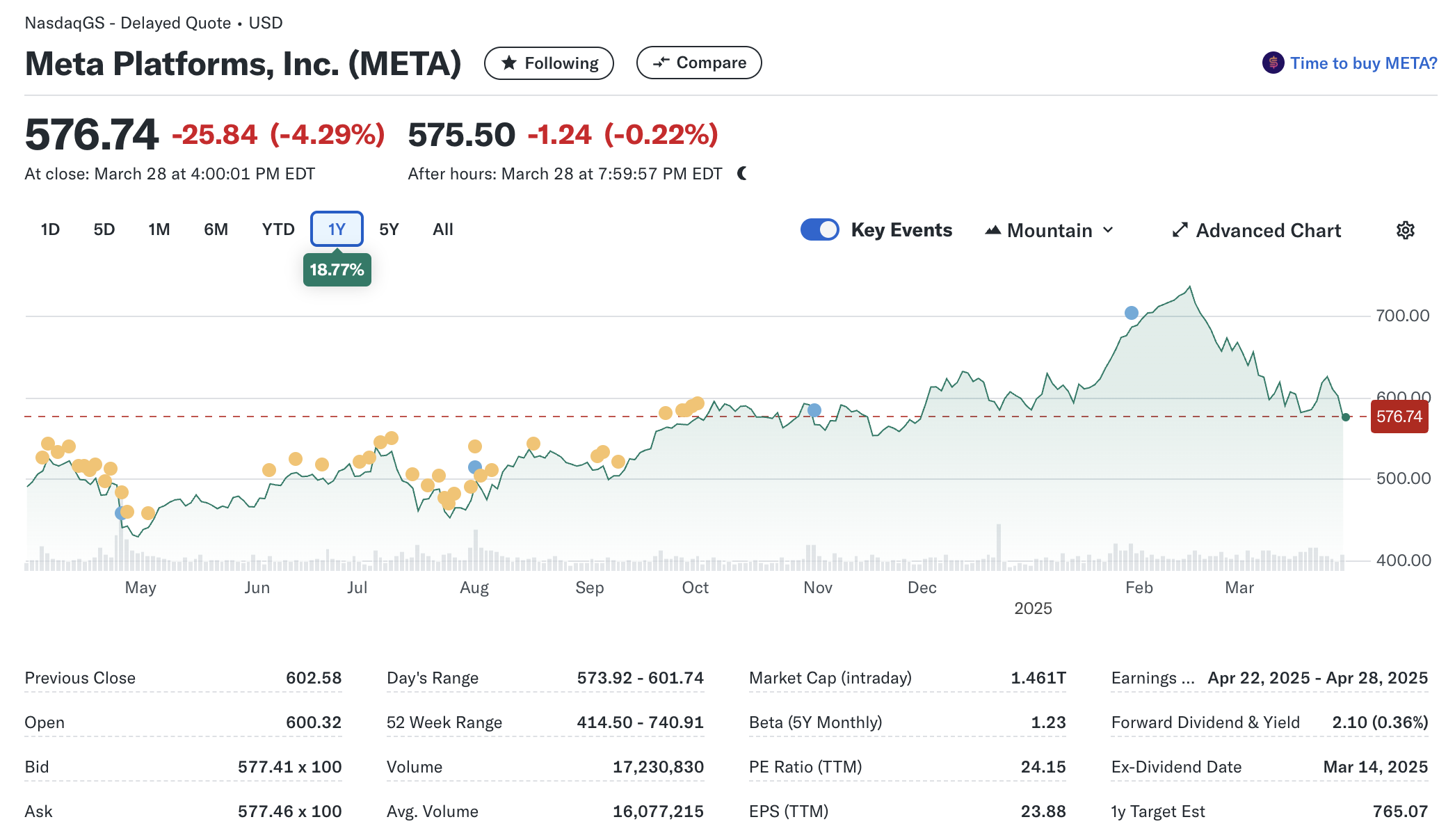1455x840 pixels.
Task: Click the Compare arrows icon
Action: (661, 63)
